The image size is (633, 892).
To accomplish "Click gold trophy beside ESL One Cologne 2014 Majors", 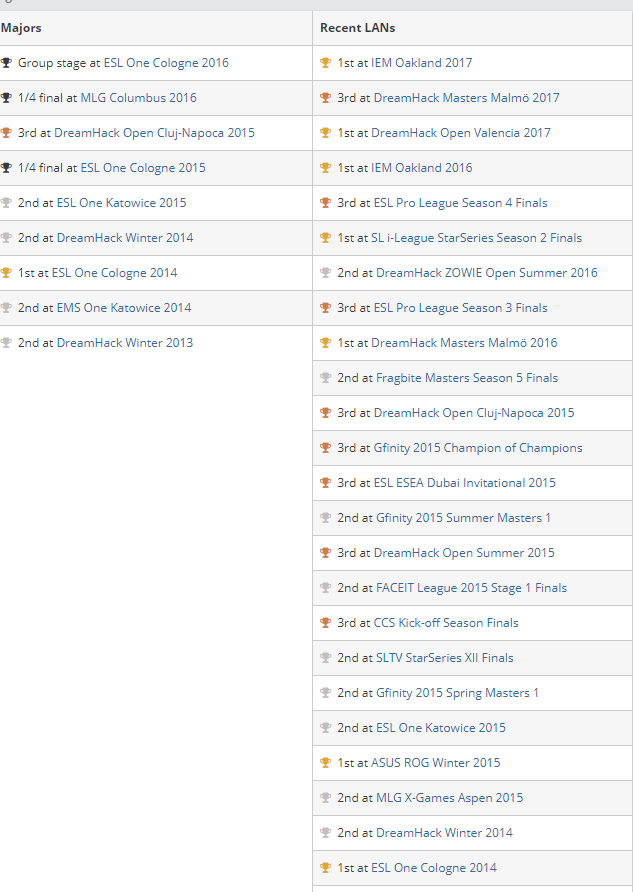I will tap(6, 272).
